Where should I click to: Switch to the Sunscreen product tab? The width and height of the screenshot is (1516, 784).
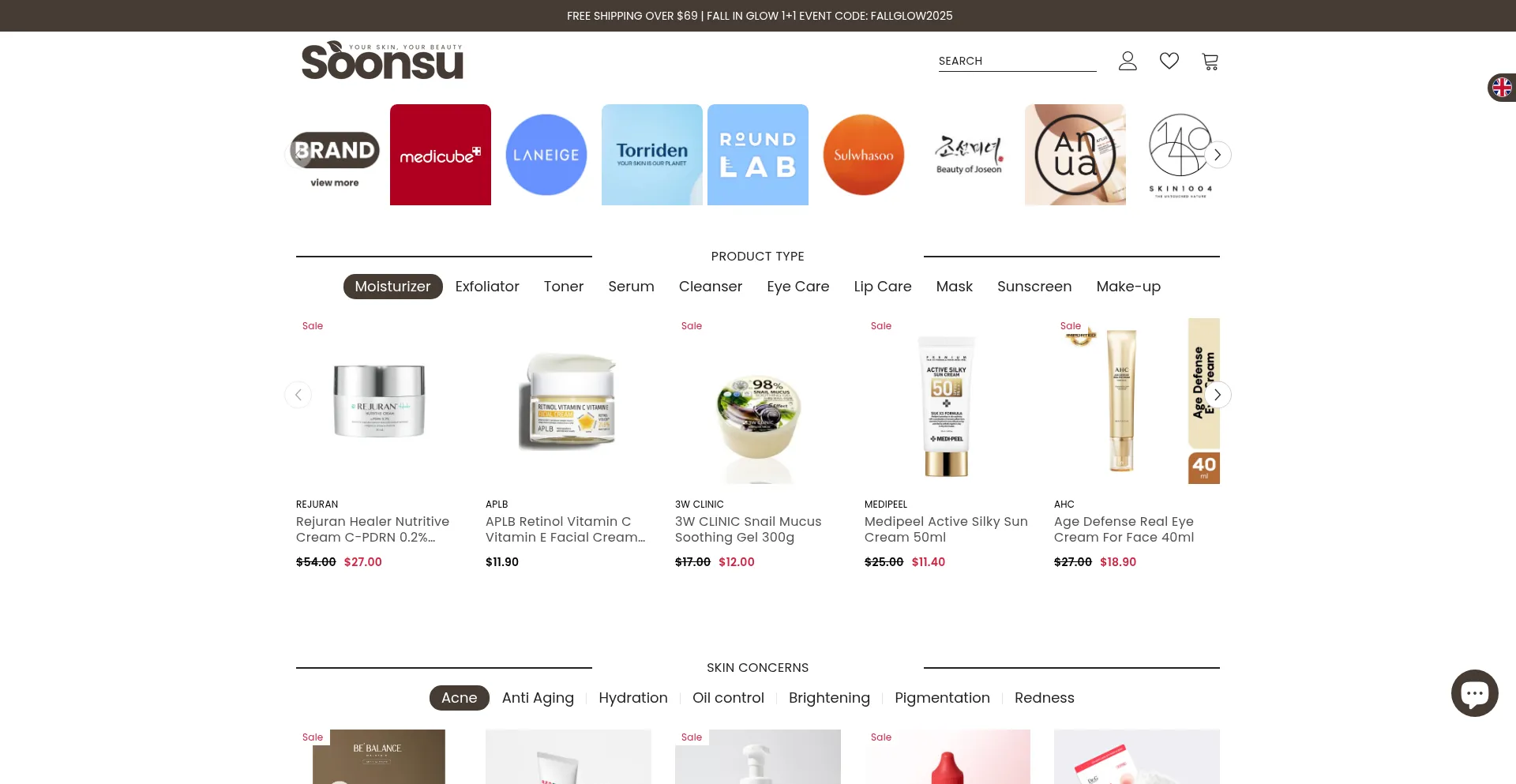[1034, 287]
